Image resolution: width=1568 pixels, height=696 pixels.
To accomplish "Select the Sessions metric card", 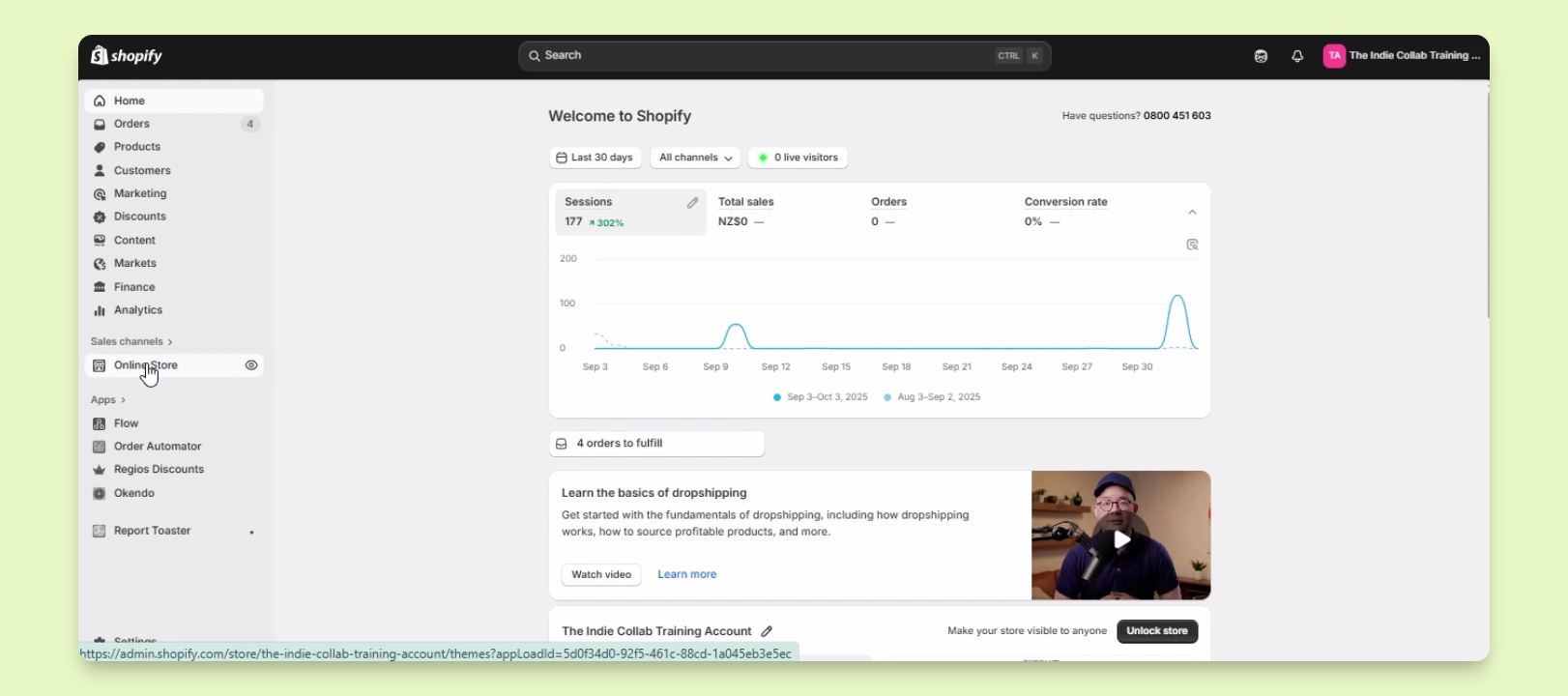I will [x=631, y=212].
